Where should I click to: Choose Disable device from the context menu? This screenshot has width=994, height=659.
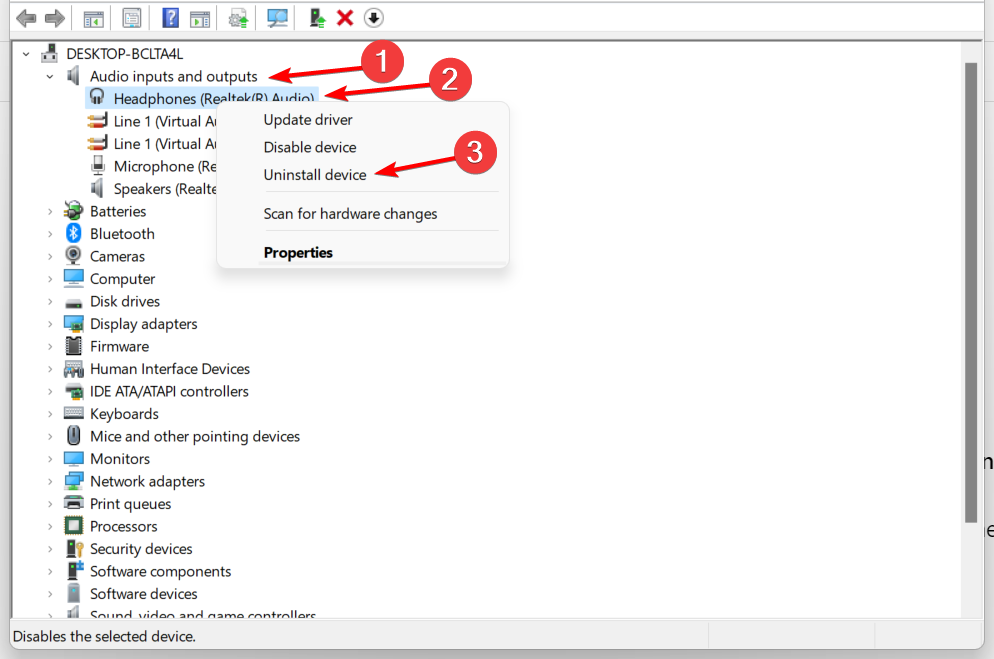point(310,147)
